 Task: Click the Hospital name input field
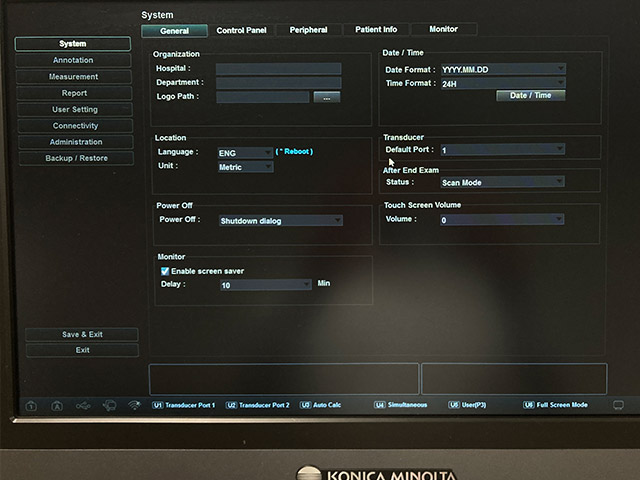tap(278, 69)
